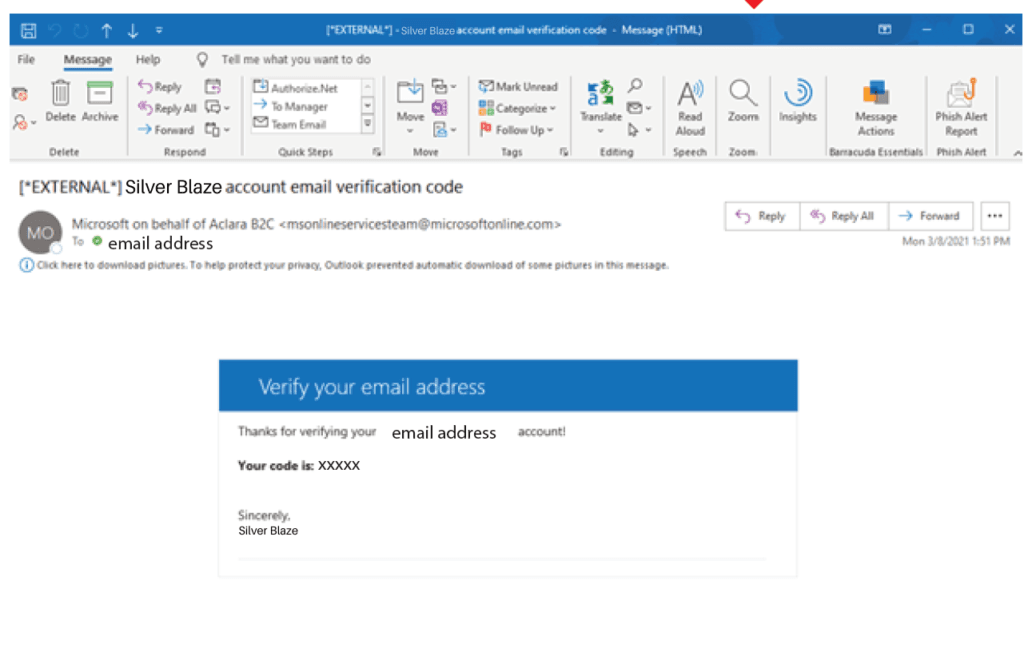Open Message Actions in Barracuda Essentials
Image resolution: width=1024 pixels, height=656 pixels.
click(x=876, y=104)
